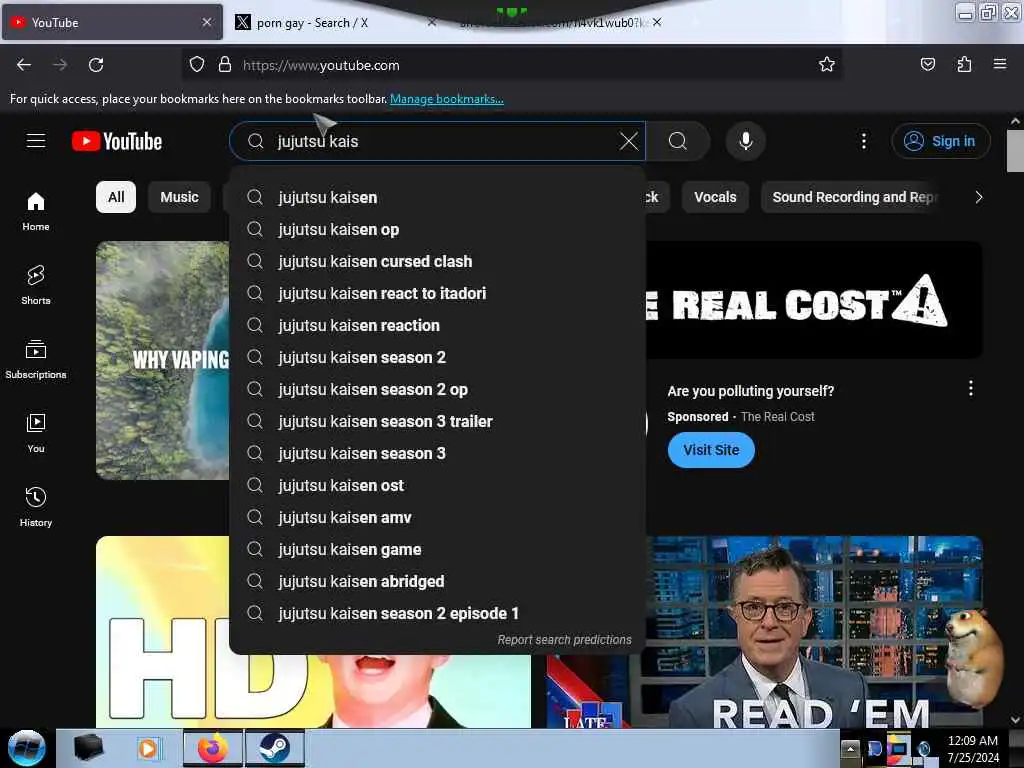
Task: Go back with the browser back arrow
Action: coord(24,65)
